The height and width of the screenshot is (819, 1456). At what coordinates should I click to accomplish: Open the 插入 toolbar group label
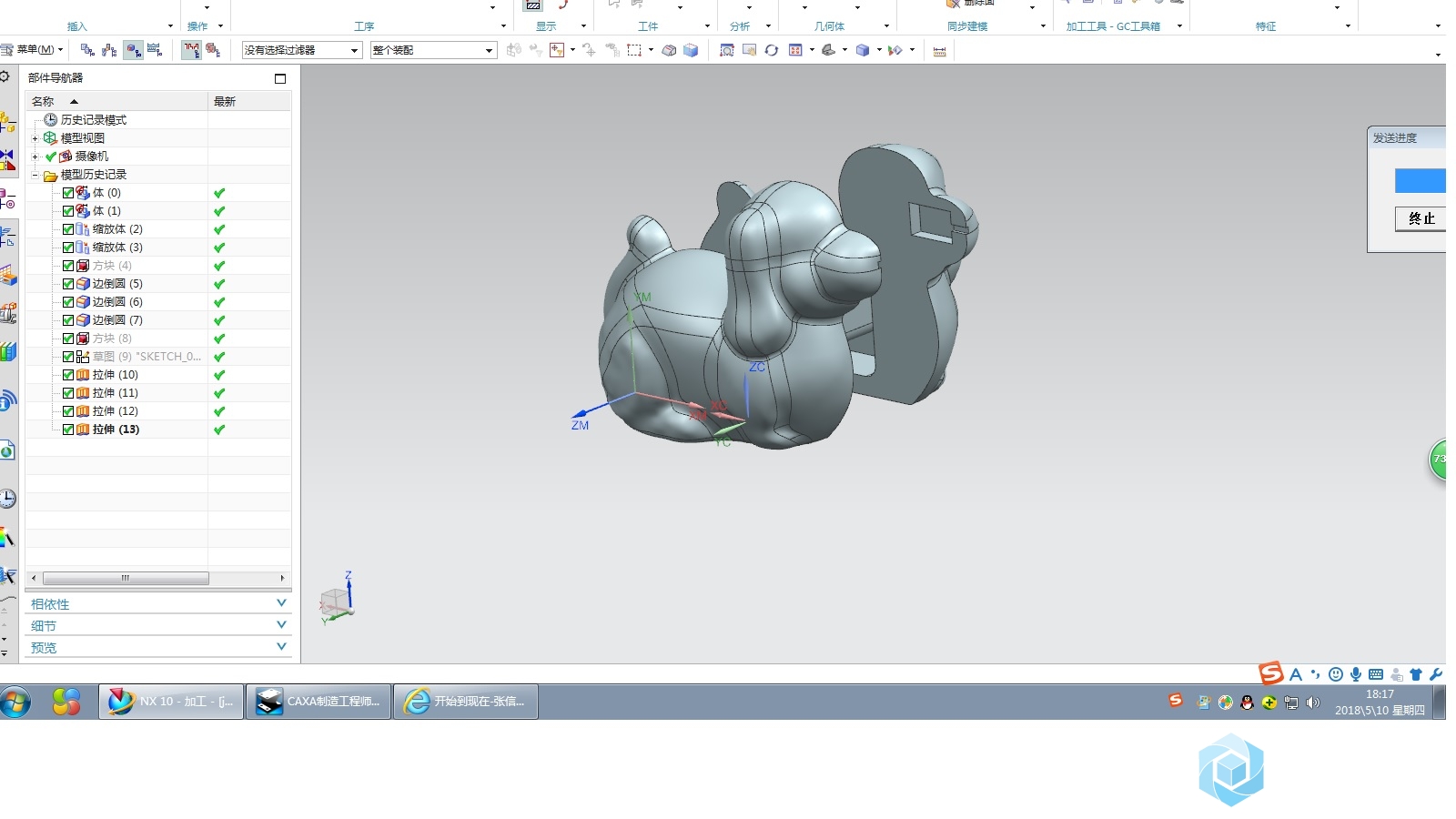click(x=77, y=26)
